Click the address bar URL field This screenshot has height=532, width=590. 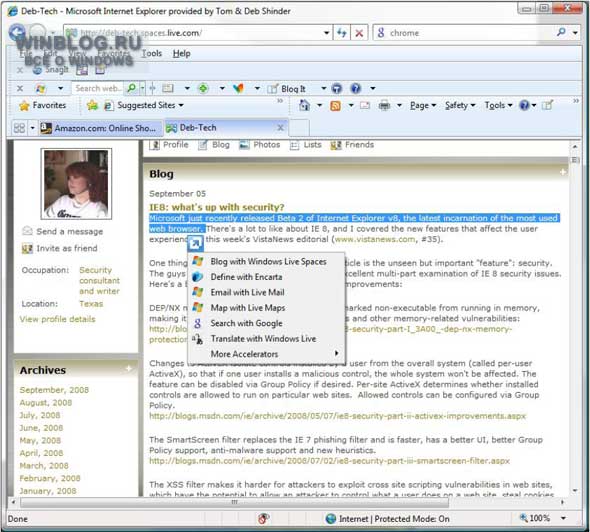(194, 33)
